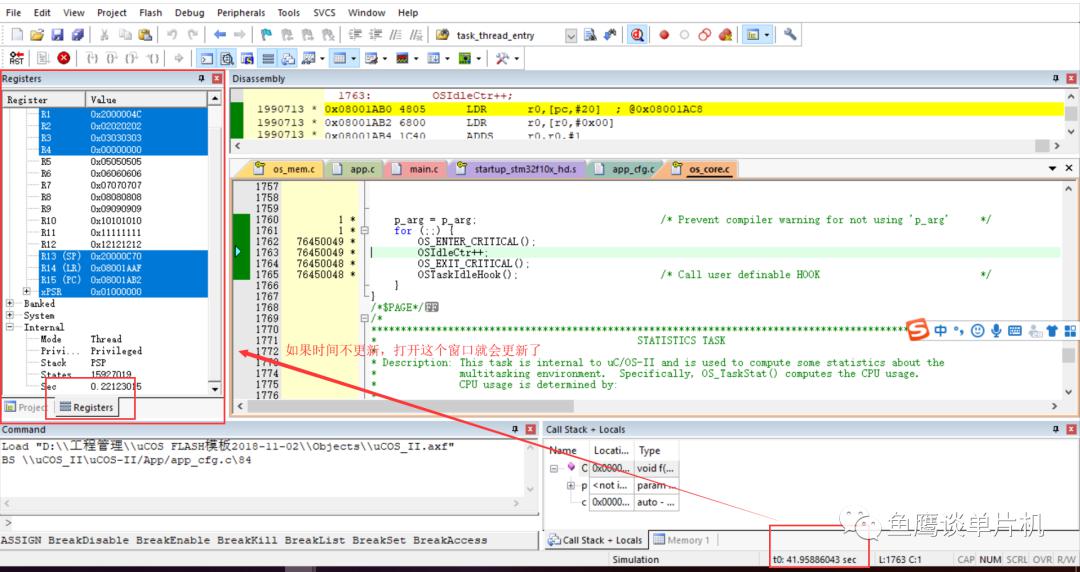Click Disable All Breakpoints icon
The width and height of the screenshot is (1080, 572).
(705, 34)
